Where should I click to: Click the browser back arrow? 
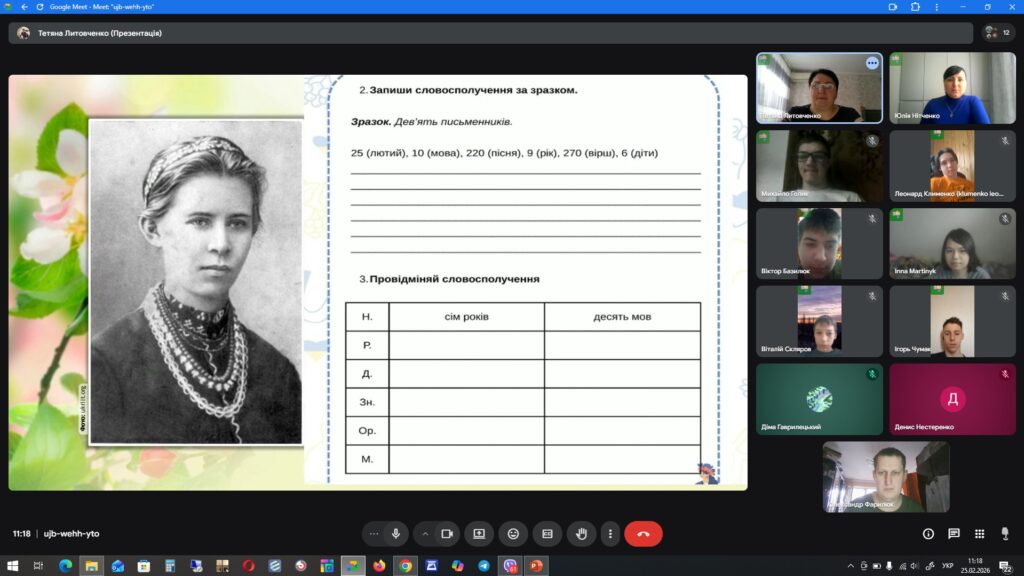(x=24, y=7)
